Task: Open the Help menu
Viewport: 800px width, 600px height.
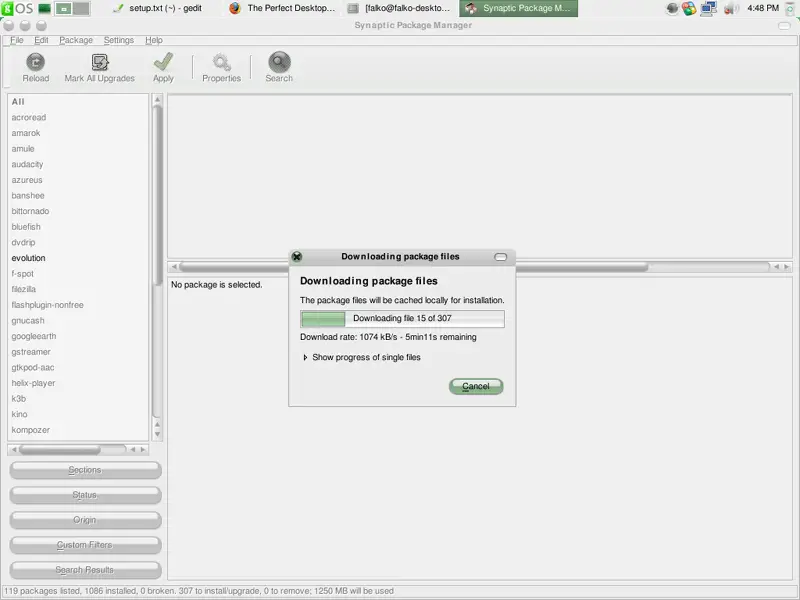Action: point(154,40)
